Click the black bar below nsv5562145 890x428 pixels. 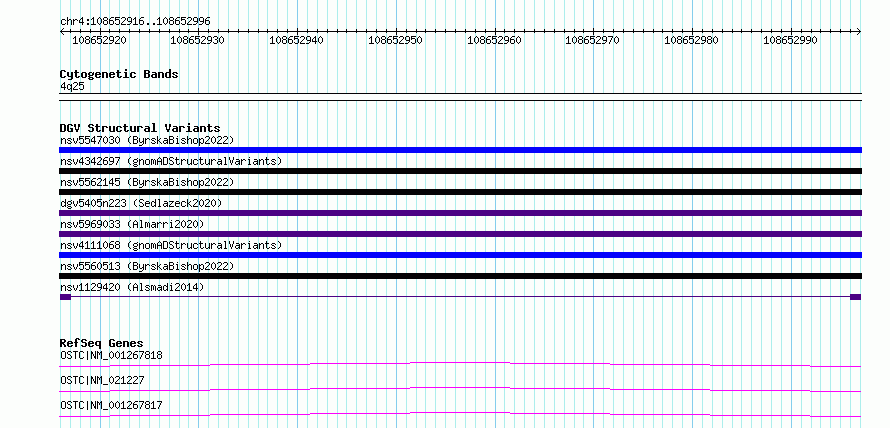460,192
